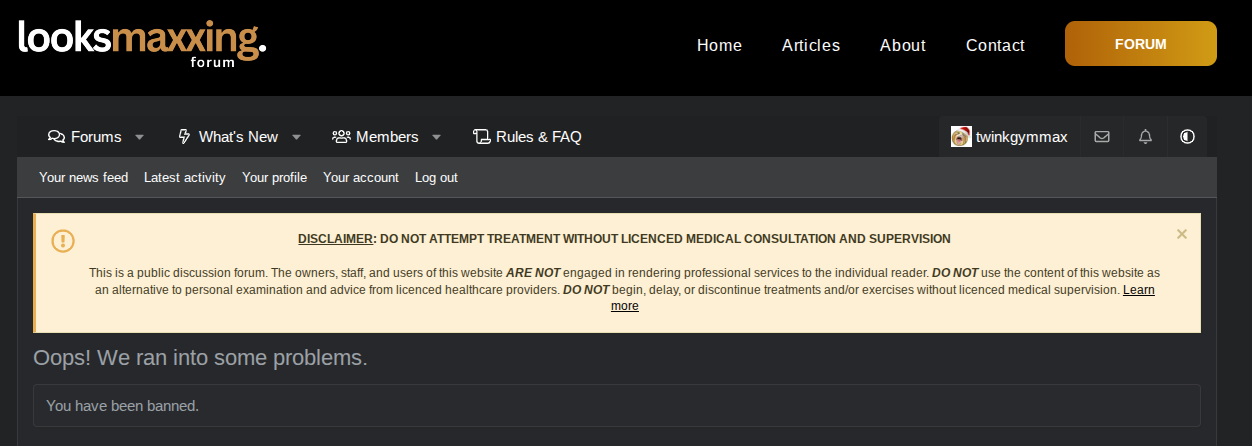Click the looksmaxxing forum logo
This screenshot has width=1252, height=446.
[142, 42]
